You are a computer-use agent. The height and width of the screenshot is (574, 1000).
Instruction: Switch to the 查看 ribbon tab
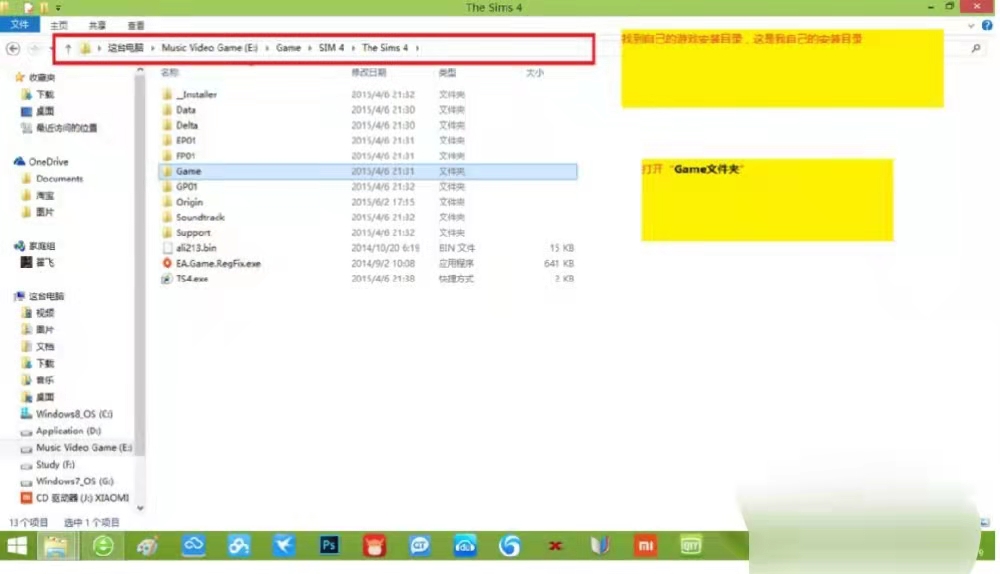point(136,26)
